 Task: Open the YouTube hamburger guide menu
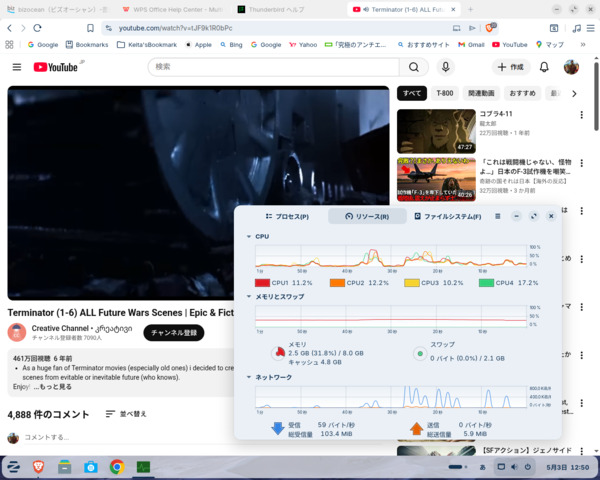coord(17,67)
